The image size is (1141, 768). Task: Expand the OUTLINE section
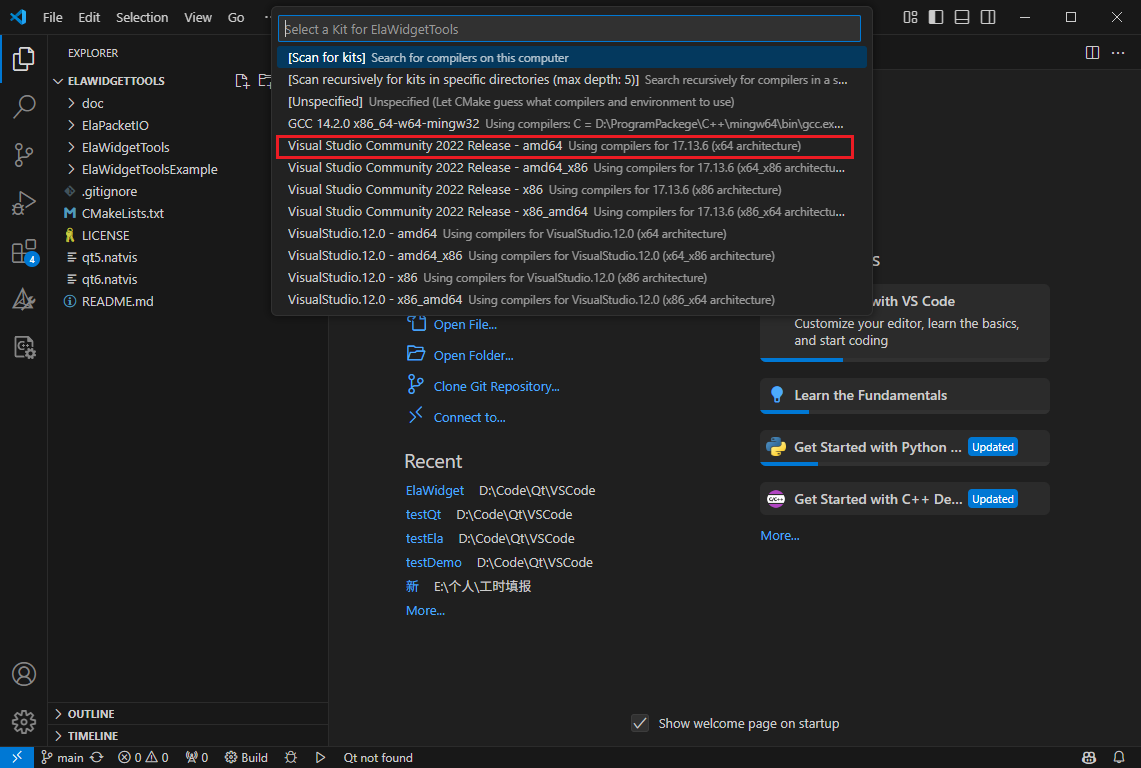tap(188, 713)
